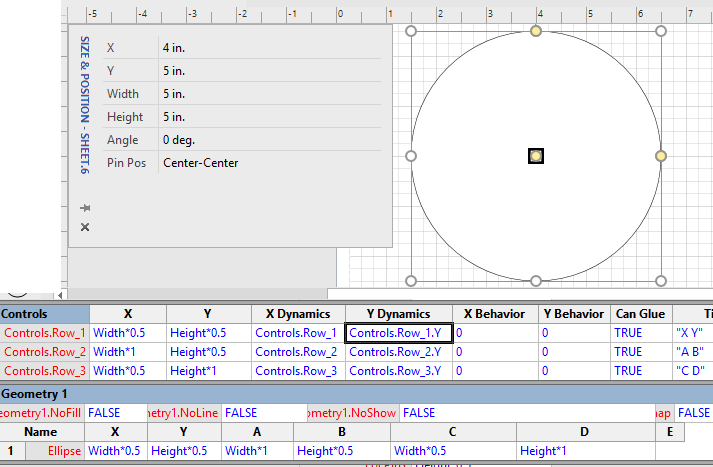Screen dimensions: 713x467
Task: Click the Angle value 0 deg. field
Action: [270, 140]
